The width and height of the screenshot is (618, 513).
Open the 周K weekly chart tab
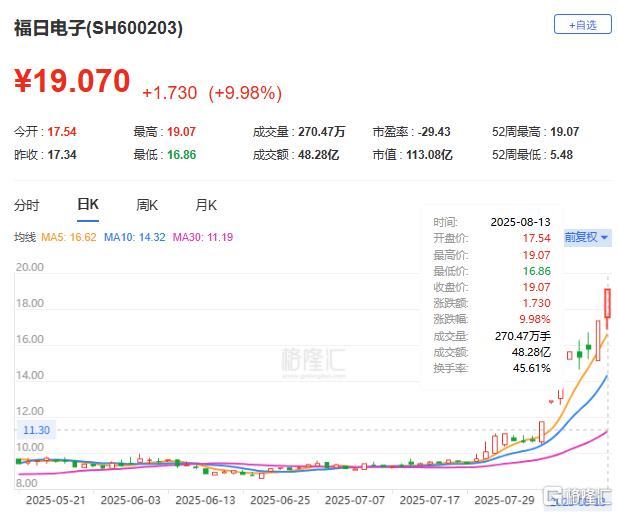click(x=147, y=205)
